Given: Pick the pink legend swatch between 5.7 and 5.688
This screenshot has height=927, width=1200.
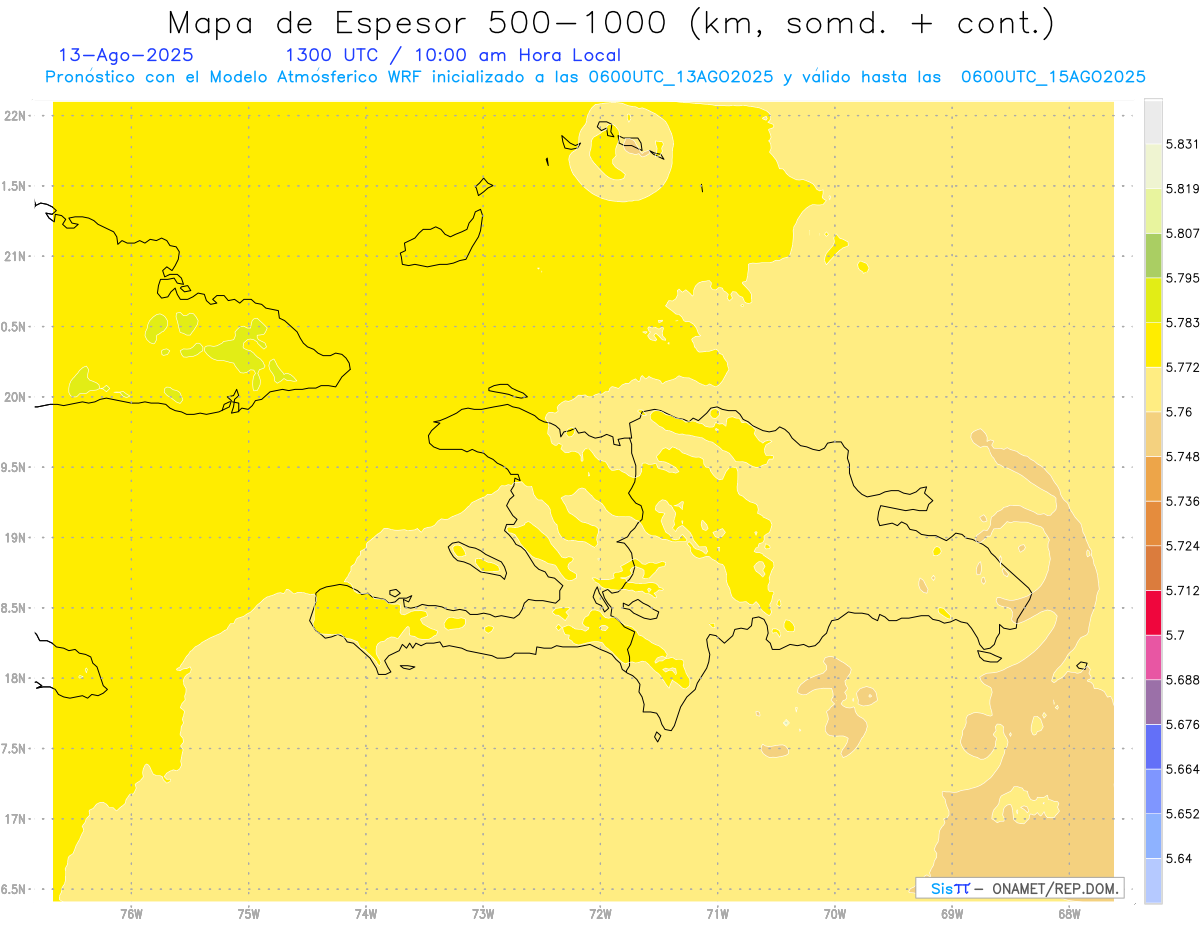Looking at the screenshot, I should pos(1153,657).
